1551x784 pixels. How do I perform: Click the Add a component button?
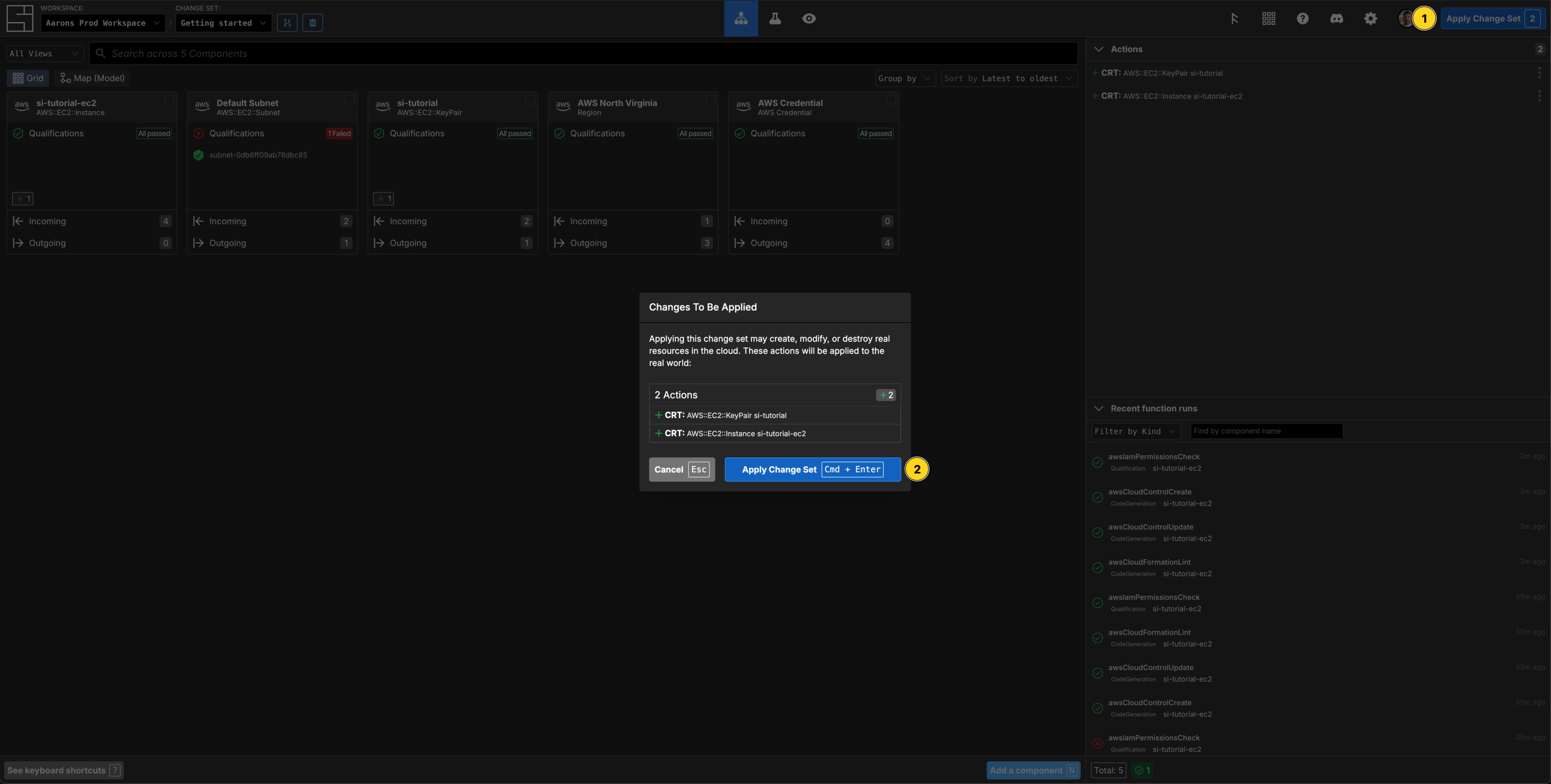point(1033,770)
